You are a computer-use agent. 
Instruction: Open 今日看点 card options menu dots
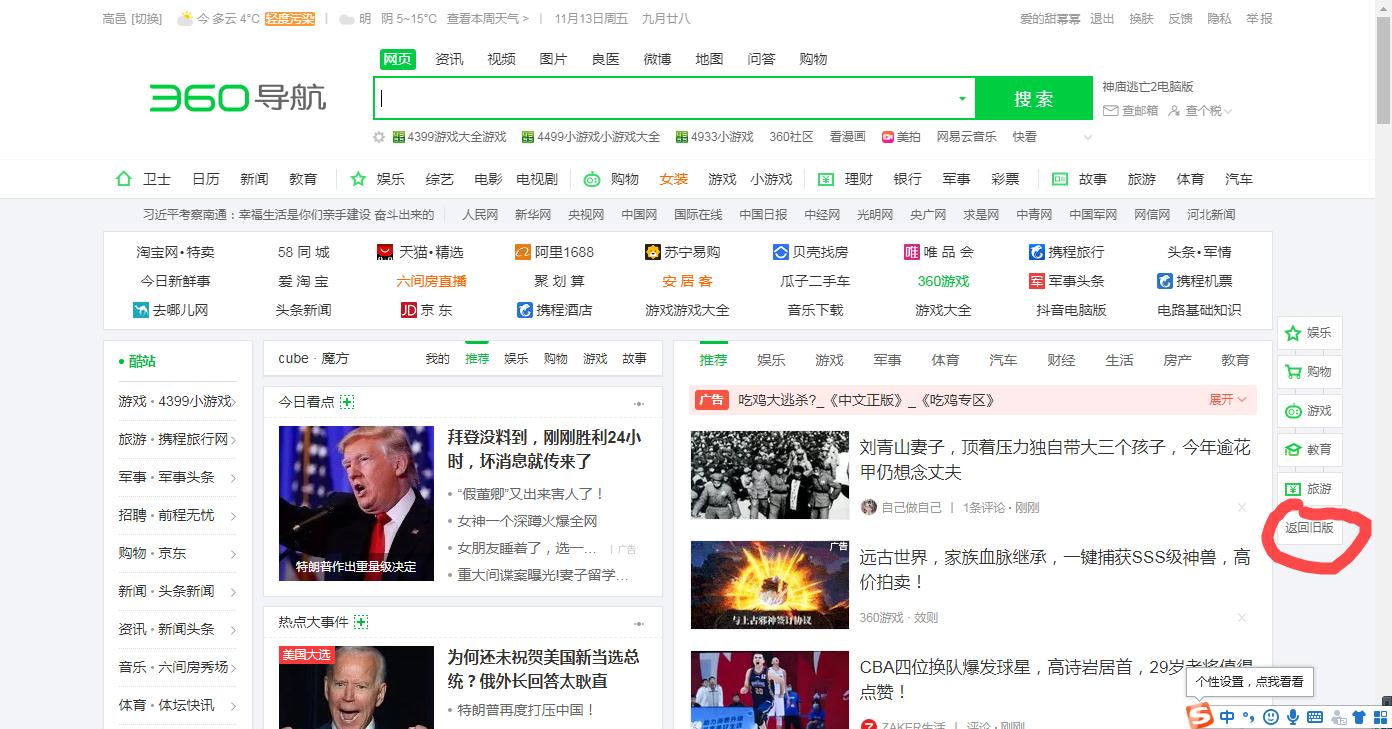point(639,403)
